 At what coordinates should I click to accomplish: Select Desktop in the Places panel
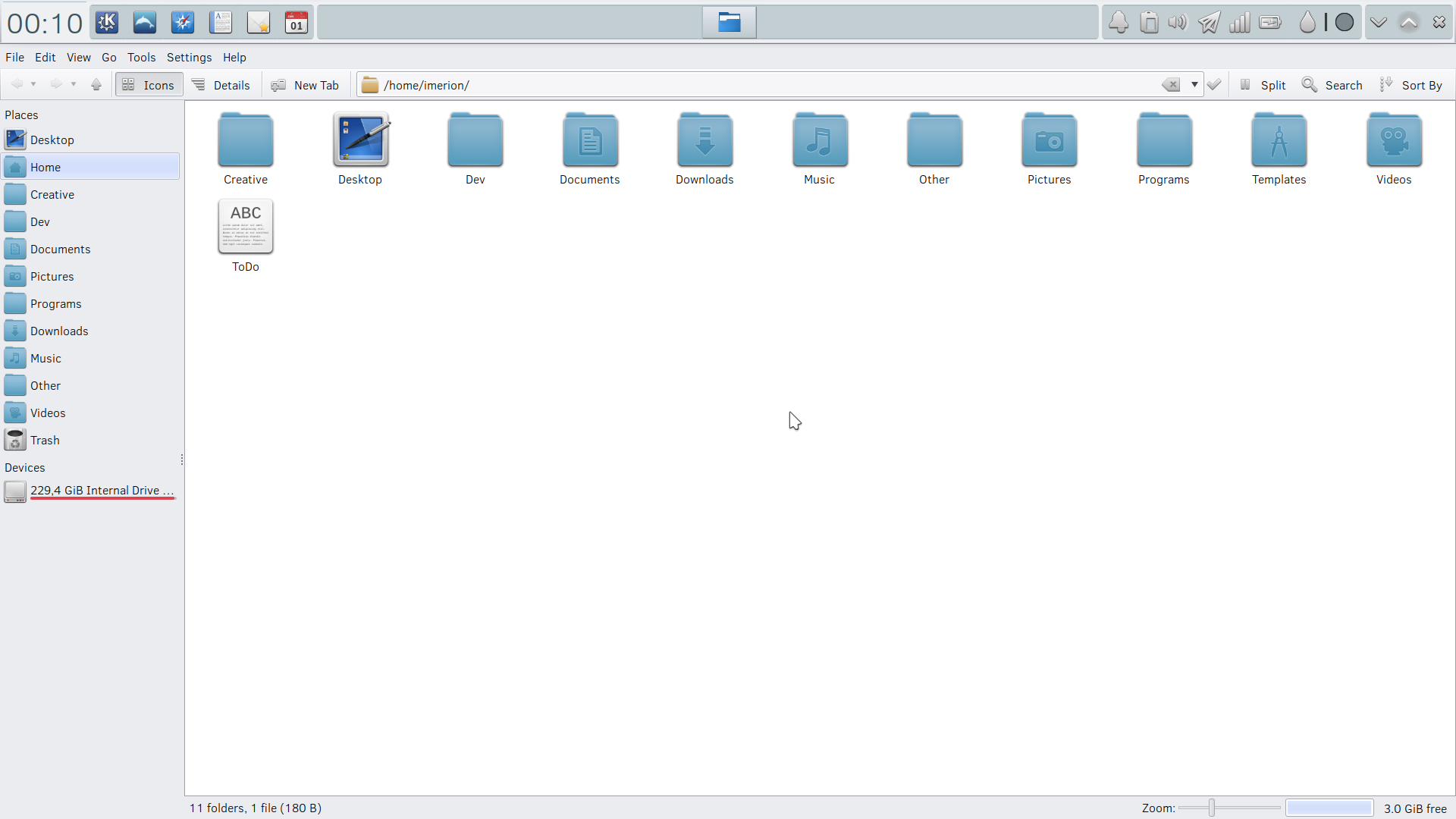91,140
